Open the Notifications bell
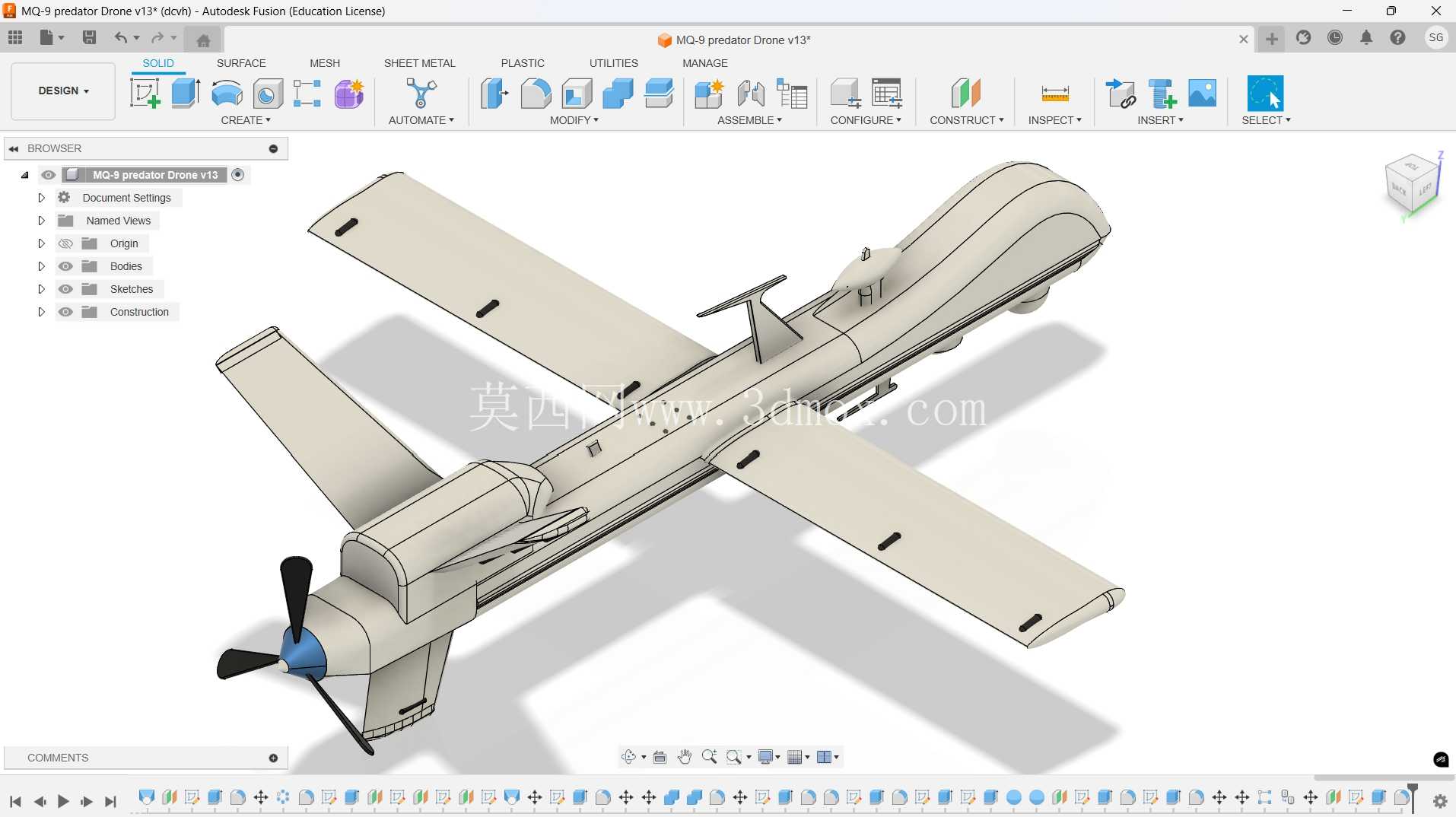The image size is (1456, 817). pyautogui.click(x=1366, y=38)
